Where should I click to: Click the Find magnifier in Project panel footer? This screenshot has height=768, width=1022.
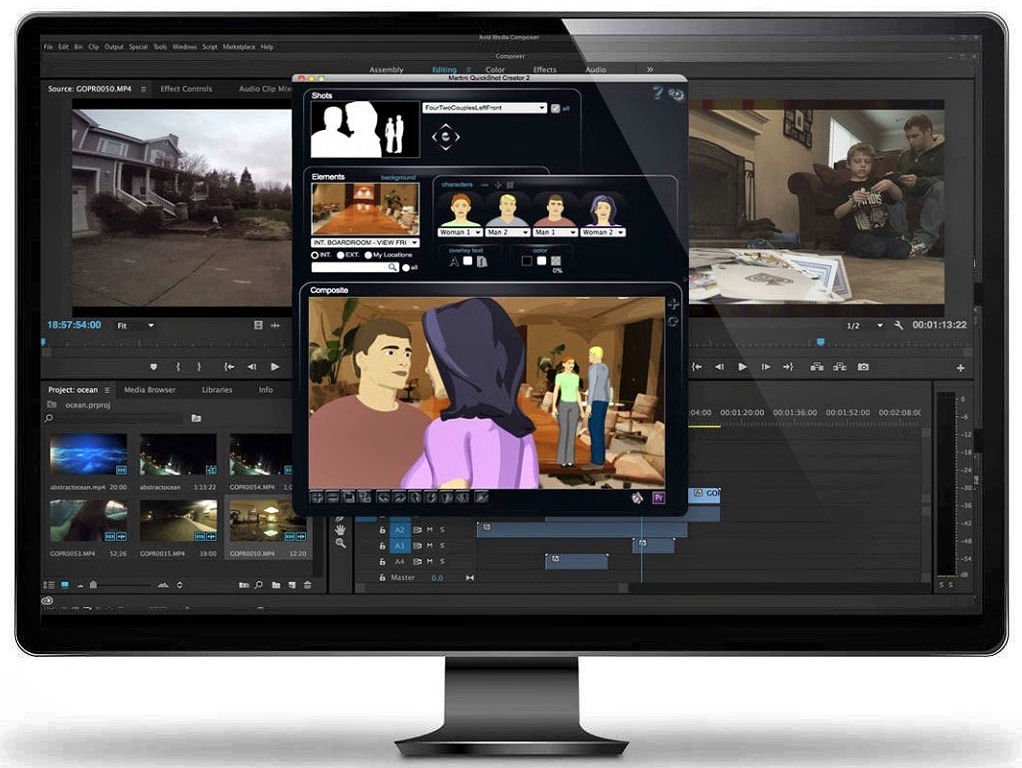pyautogui.click(x=259, y=585)
